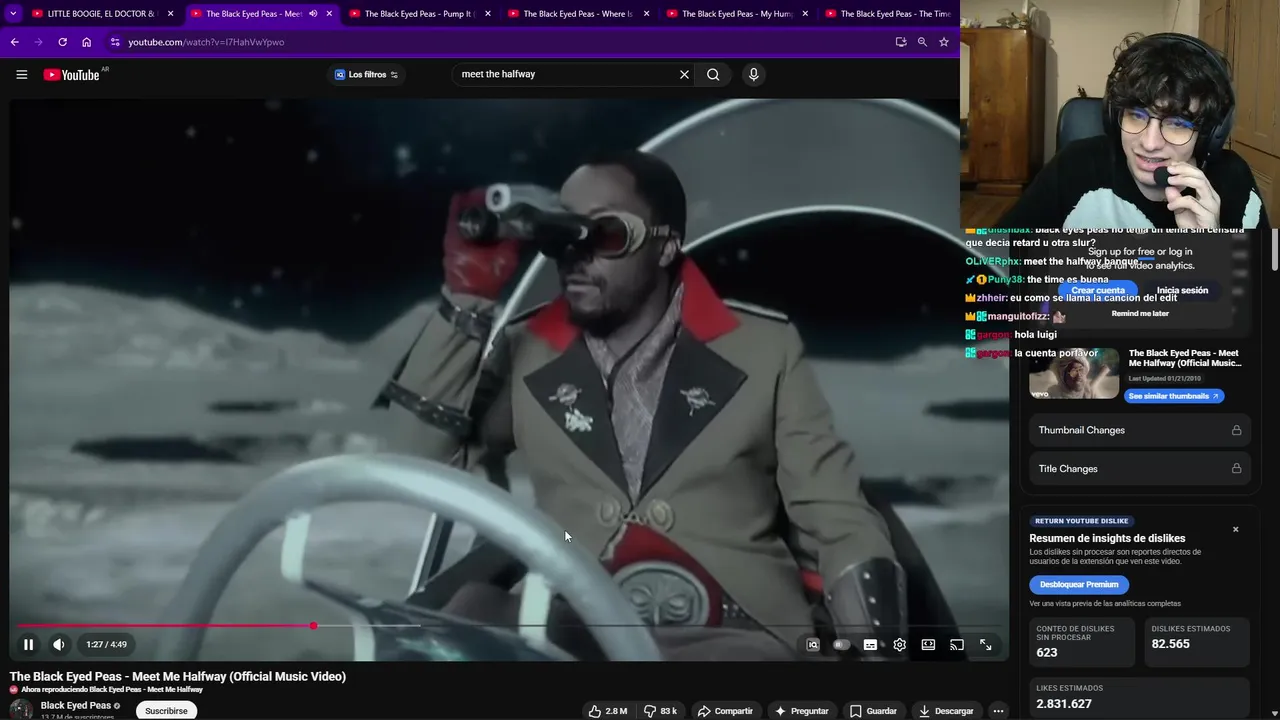Image resolution: width=1280 pixels, height=720 pixels.
Task: Subscribe with the Suscribirse button
Action: click(x=166, y=711)
